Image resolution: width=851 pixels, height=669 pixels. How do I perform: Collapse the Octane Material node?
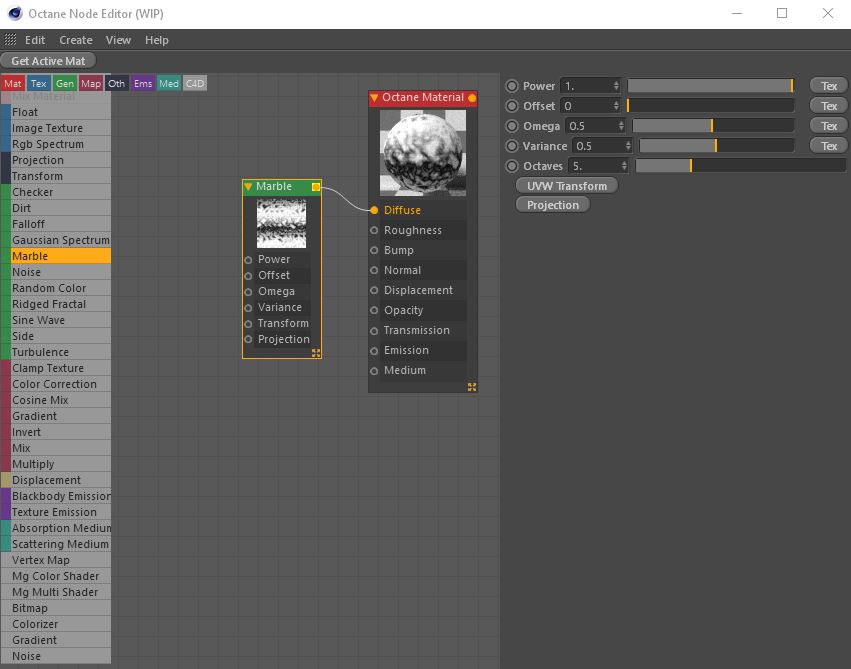(374, 98)
